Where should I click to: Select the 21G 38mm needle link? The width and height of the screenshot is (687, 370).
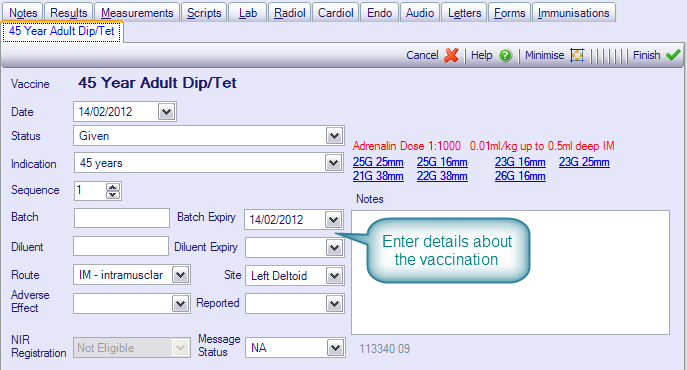click(x=378, y=176)
